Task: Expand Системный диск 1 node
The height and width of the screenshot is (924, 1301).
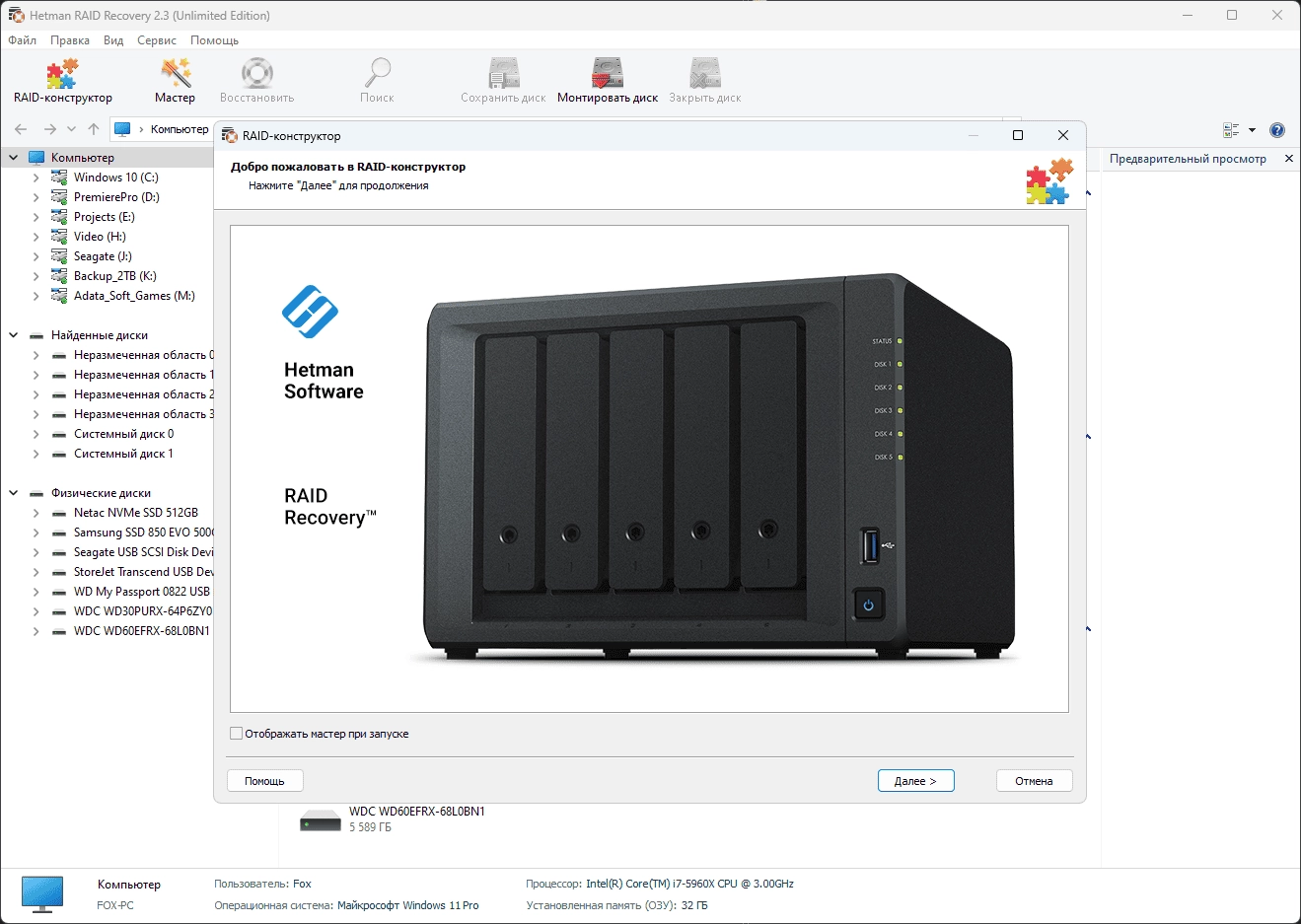Action: tap(36, 454)
